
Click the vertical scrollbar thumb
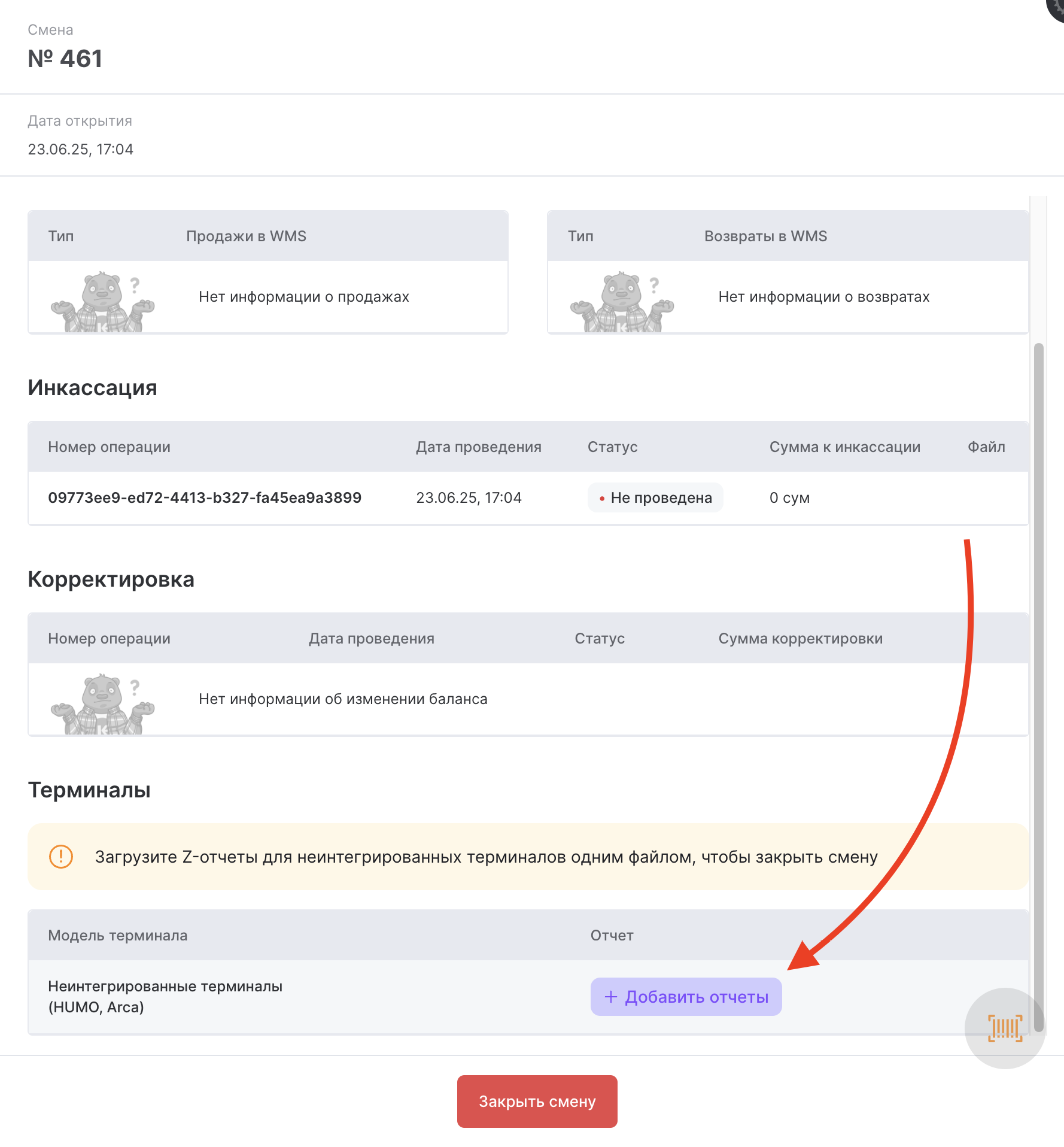1038,659
